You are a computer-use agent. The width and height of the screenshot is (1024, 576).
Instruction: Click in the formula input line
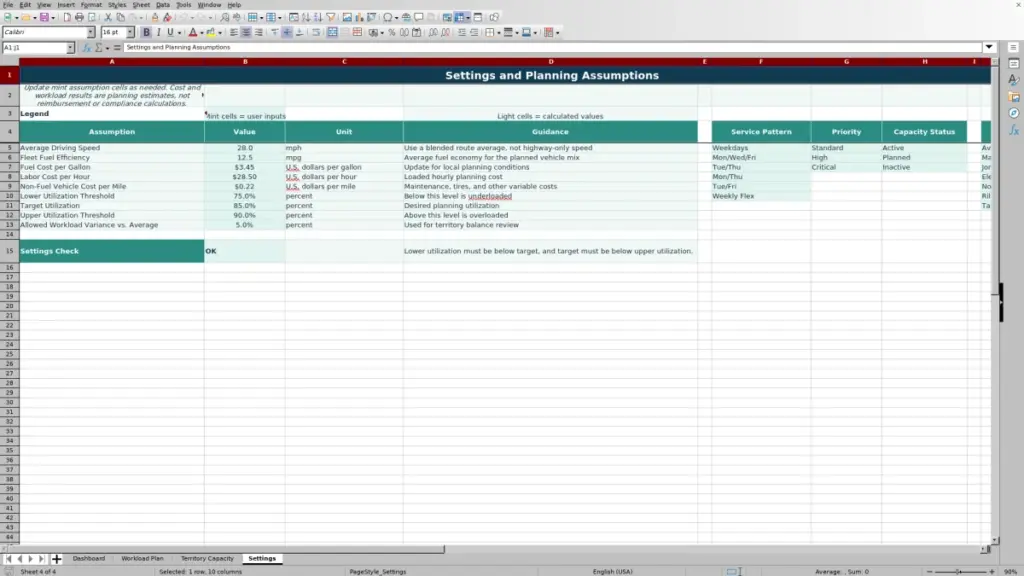click(x=552, y=47)
